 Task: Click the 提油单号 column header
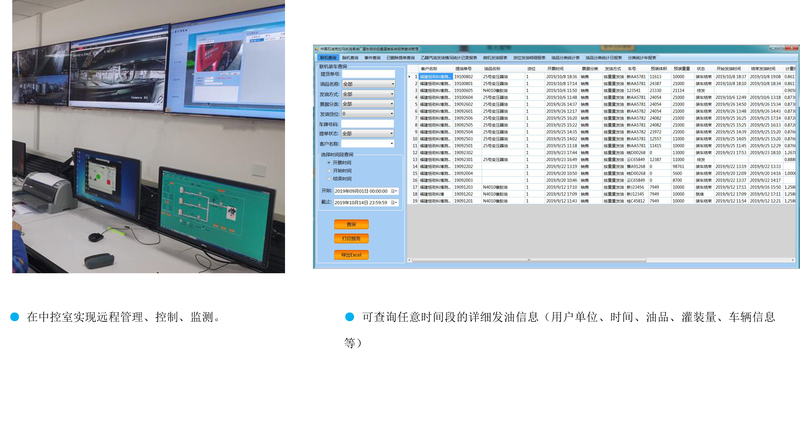pos(467,68)
